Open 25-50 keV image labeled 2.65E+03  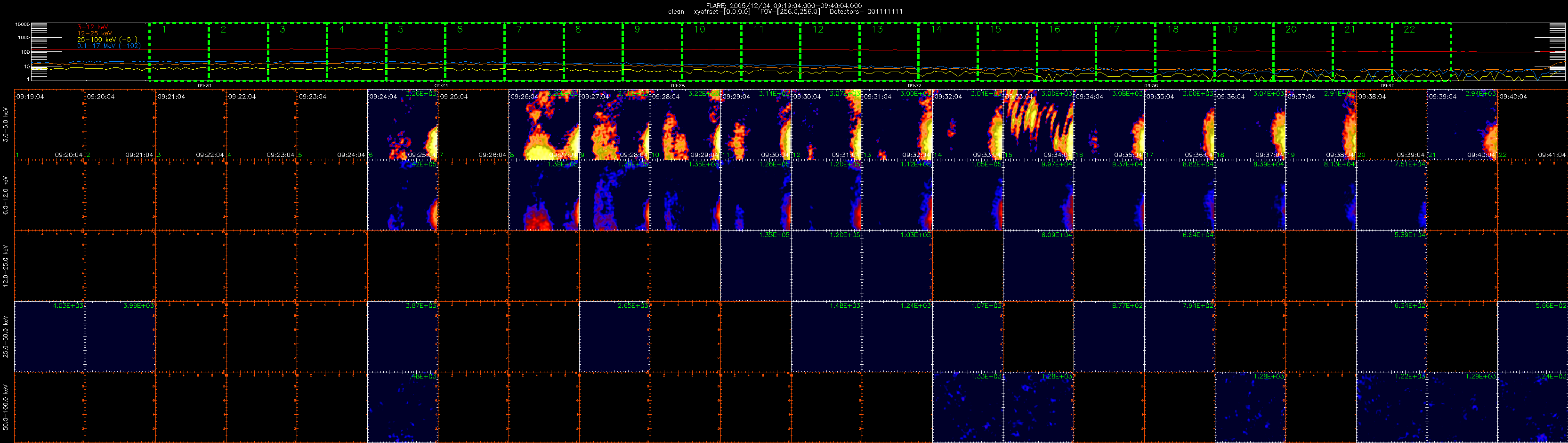click(x=614, y=337)
